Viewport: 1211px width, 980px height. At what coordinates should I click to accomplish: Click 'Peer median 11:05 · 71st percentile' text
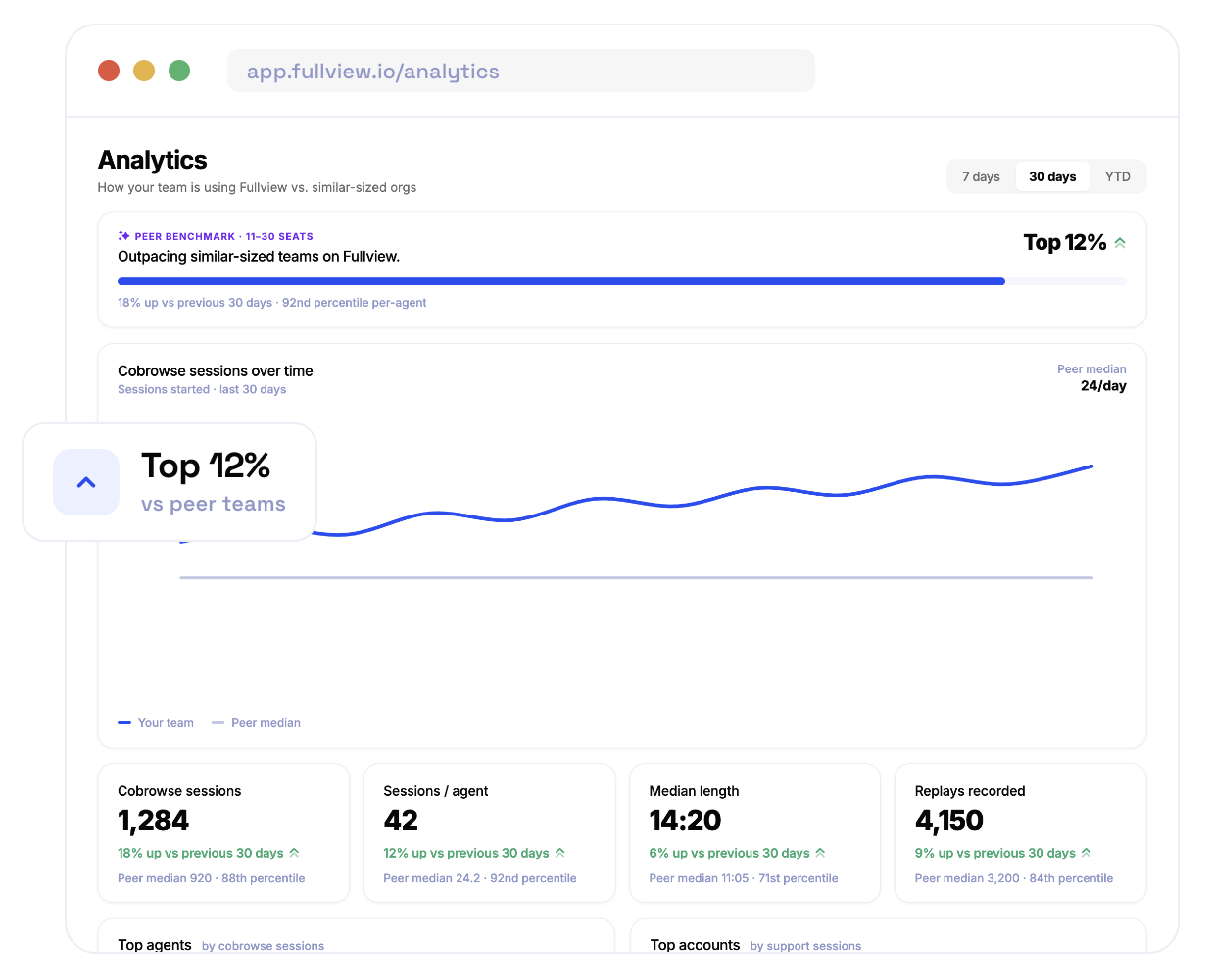744,878
